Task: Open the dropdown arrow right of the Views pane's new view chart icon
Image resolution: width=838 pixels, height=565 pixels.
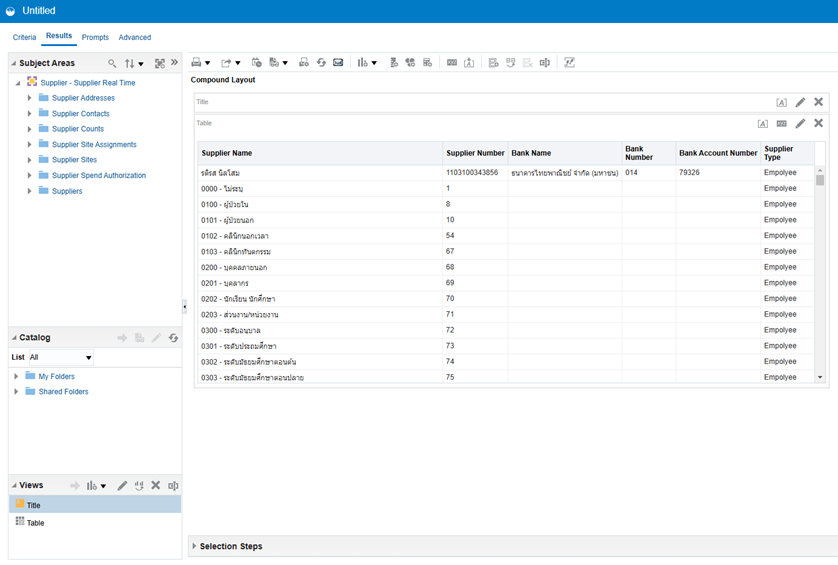Action: [x=103, y=486]
